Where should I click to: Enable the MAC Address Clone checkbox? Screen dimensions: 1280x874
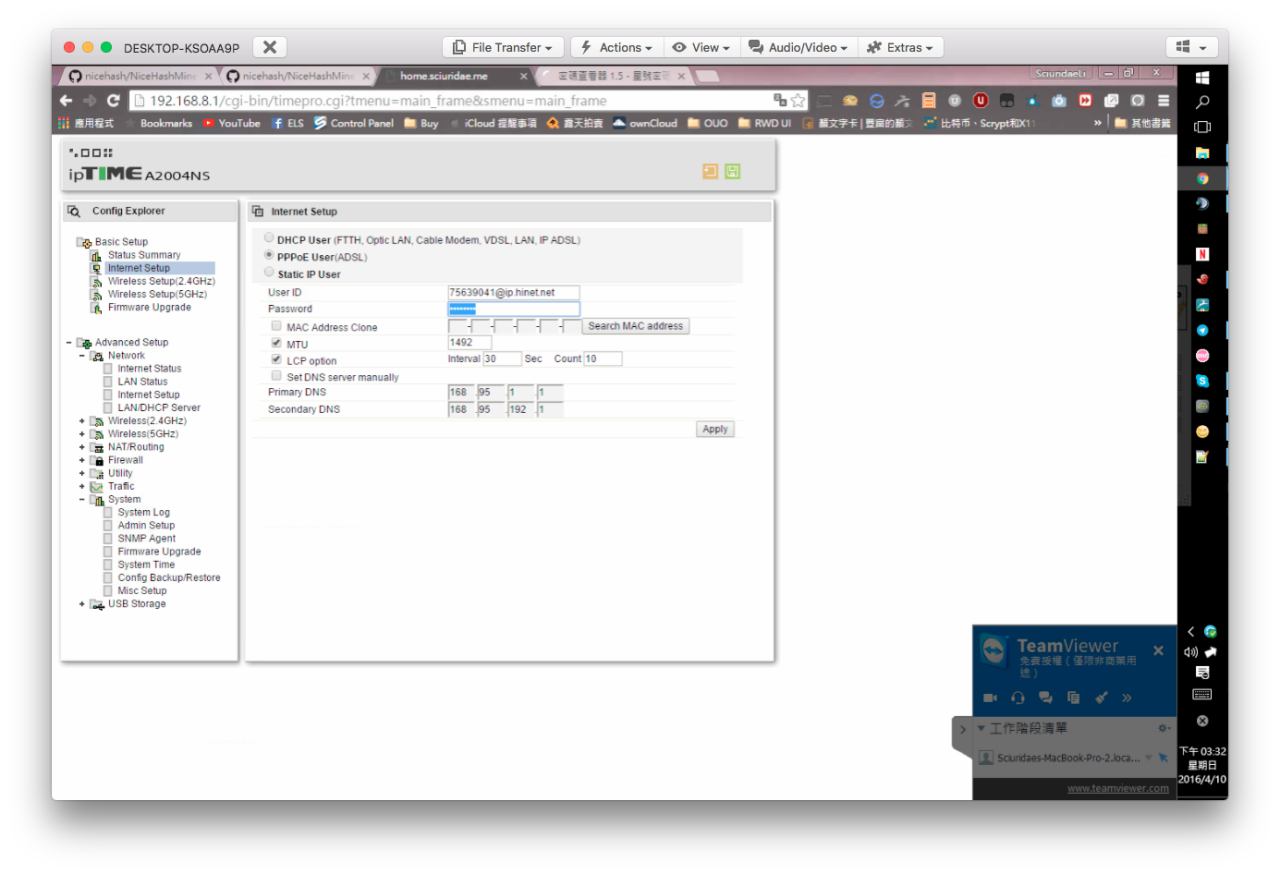(276, 326)
